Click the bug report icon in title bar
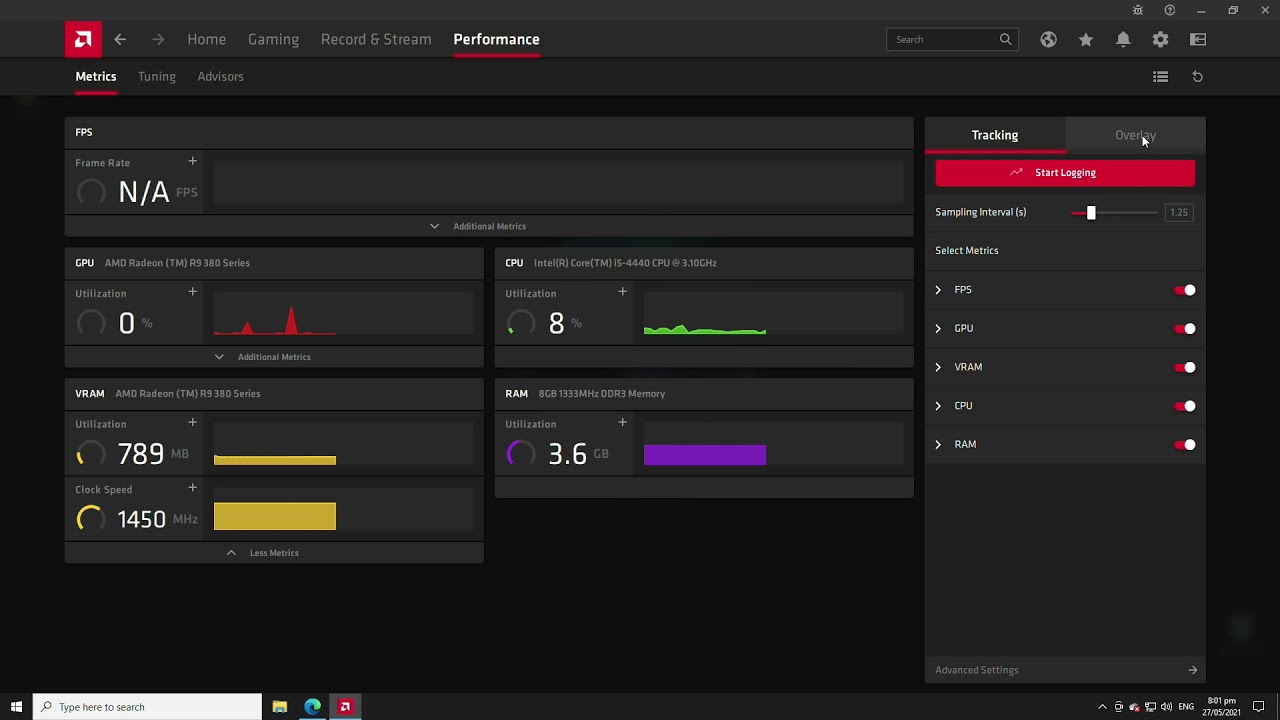This screenshot has height=720, width=1280. 1138,10
